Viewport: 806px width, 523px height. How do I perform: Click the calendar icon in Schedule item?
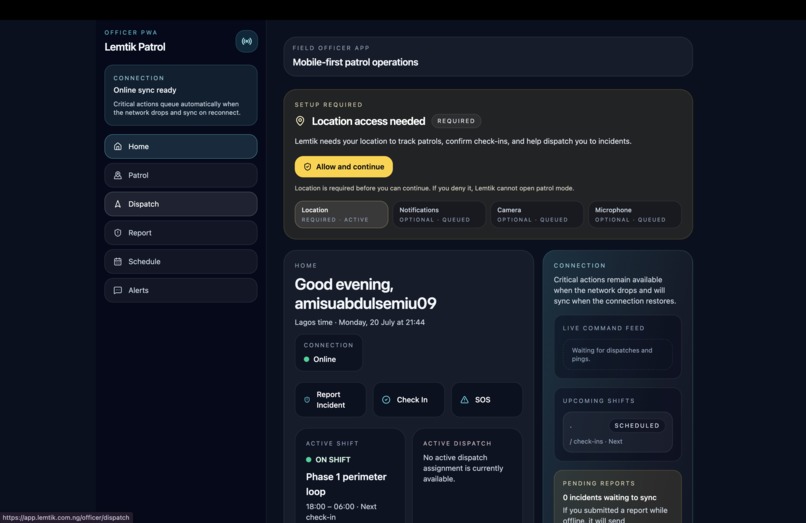click(118, 262)
